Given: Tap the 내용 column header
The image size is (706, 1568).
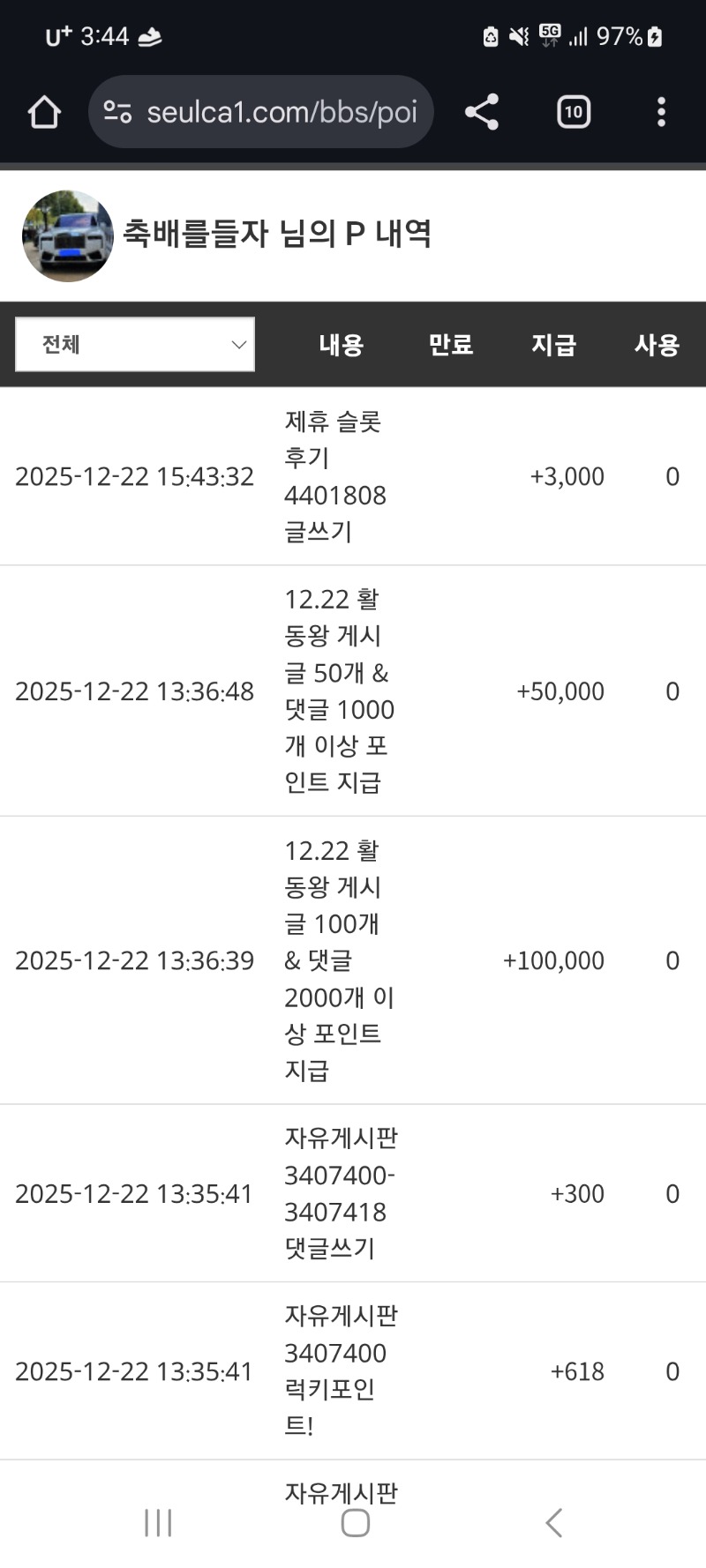Looking at the screenshot, I should pyautogui.click(x=341, y=344).
